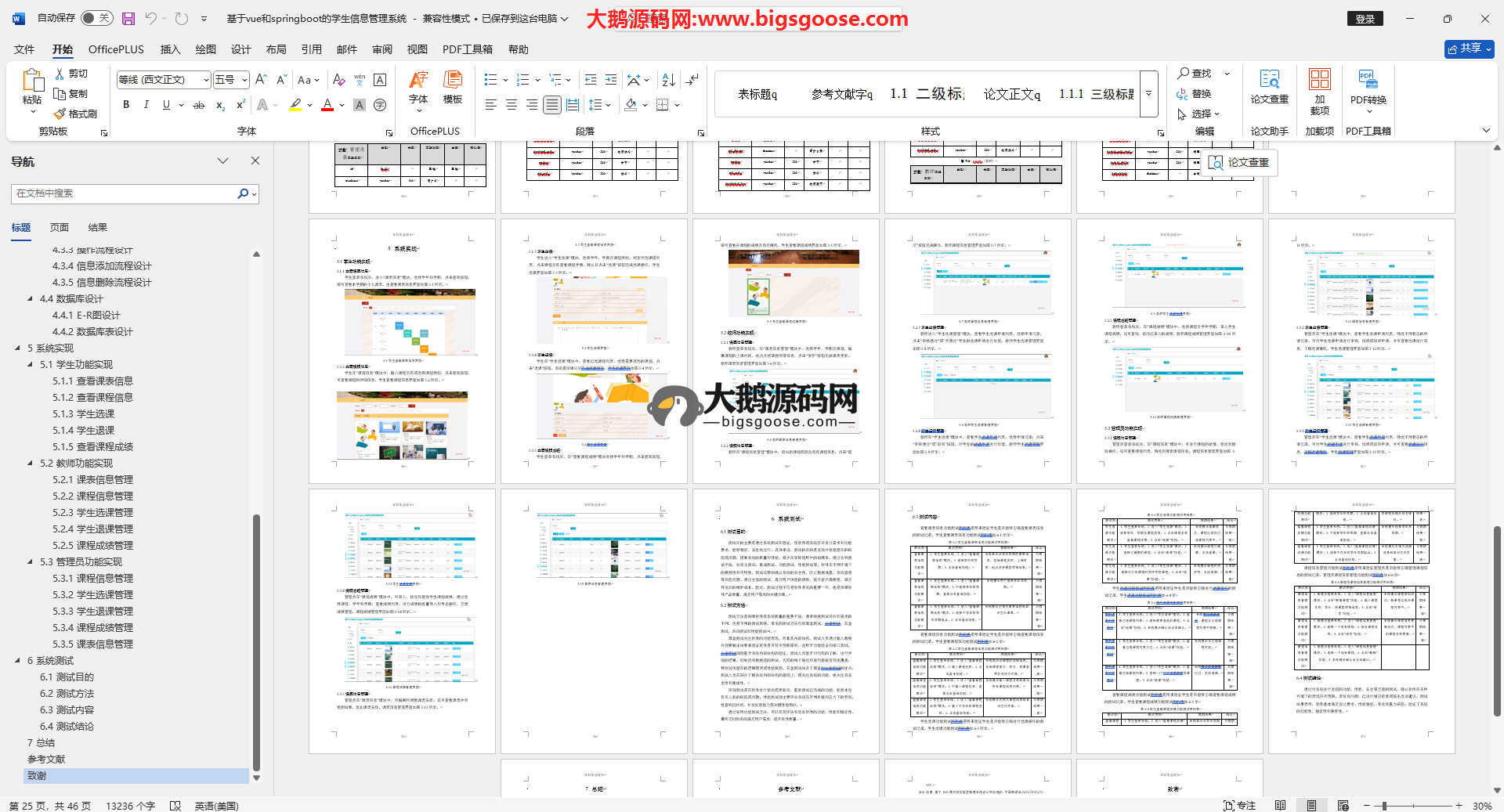Navigate to 6.3 测试内容 heading
Screen dimensions: 1504x812
pos(67,710)
